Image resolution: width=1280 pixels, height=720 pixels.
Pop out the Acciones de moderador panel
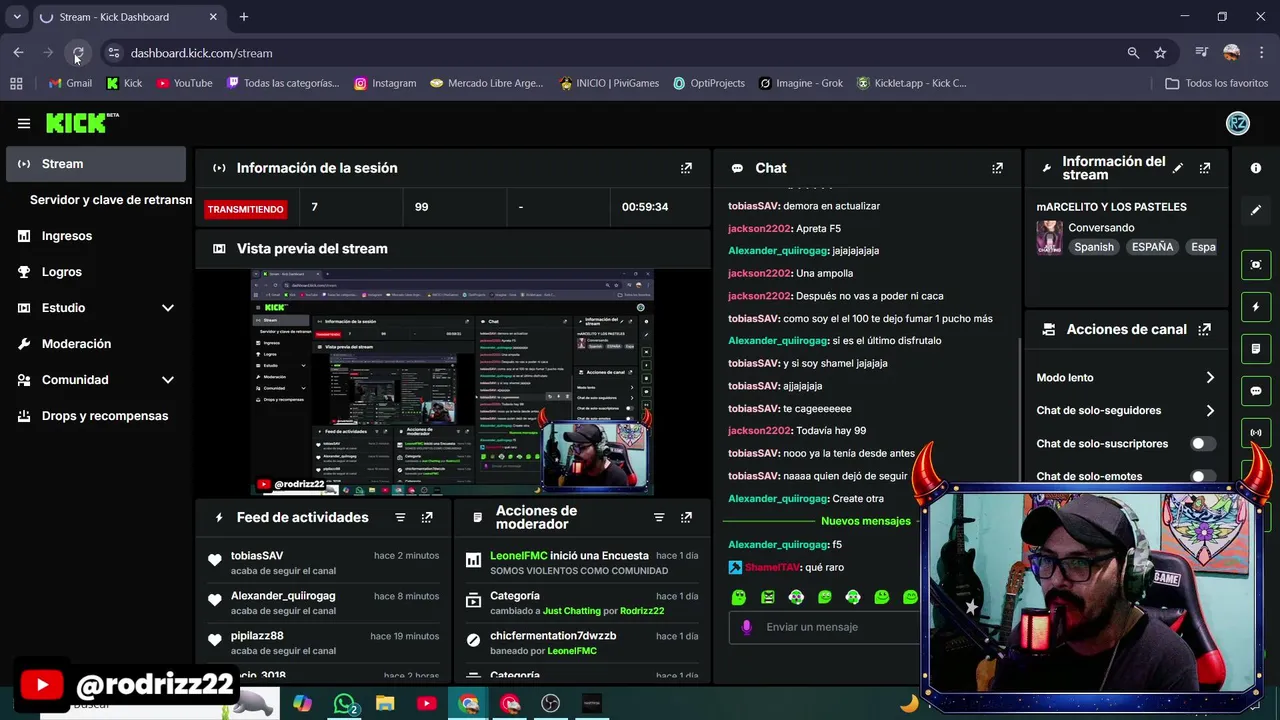[x=686, y=517]
